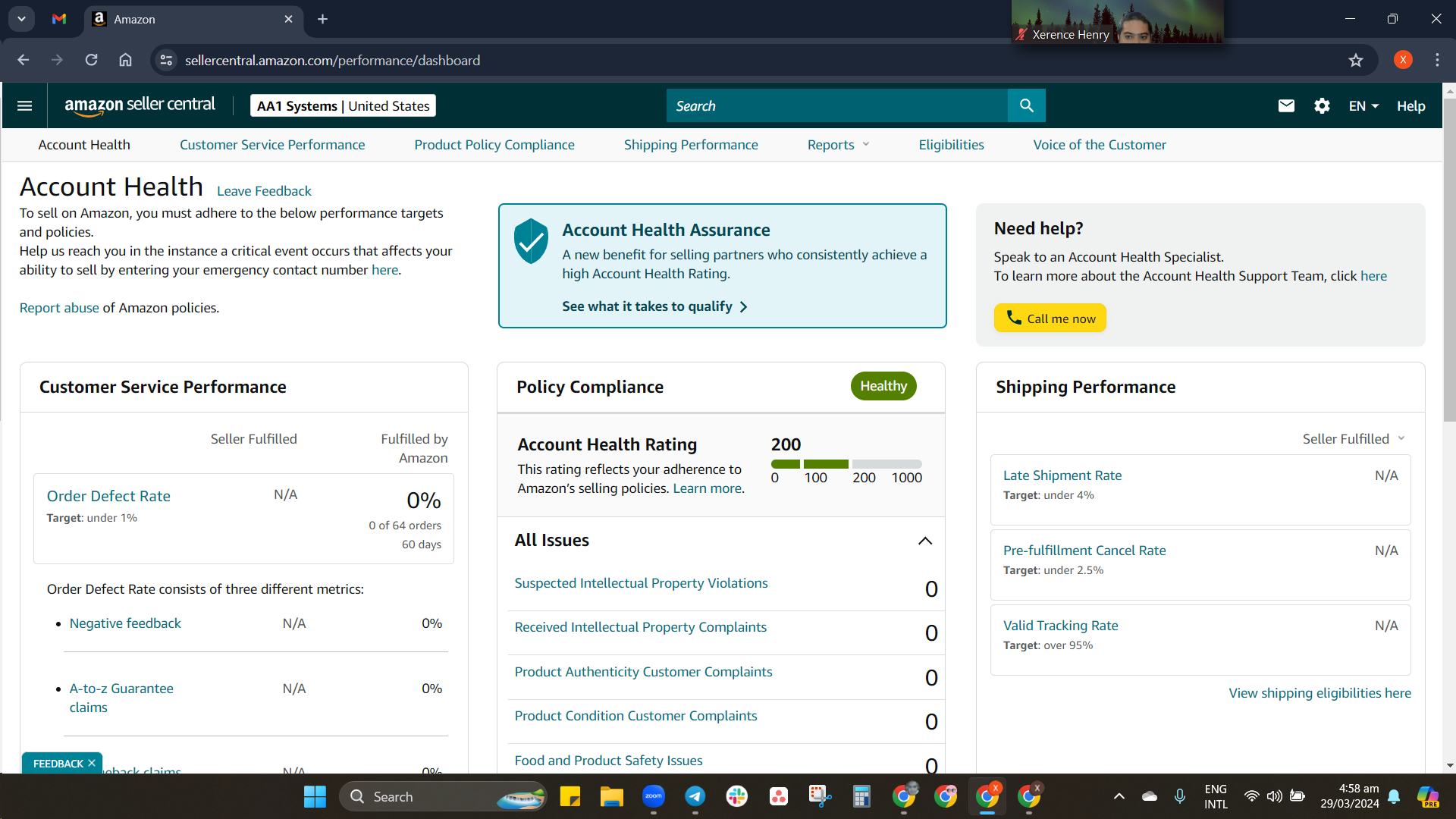The image size is (1456, 819).
Task: Click the Leave Feedback link
Action: 264,191
